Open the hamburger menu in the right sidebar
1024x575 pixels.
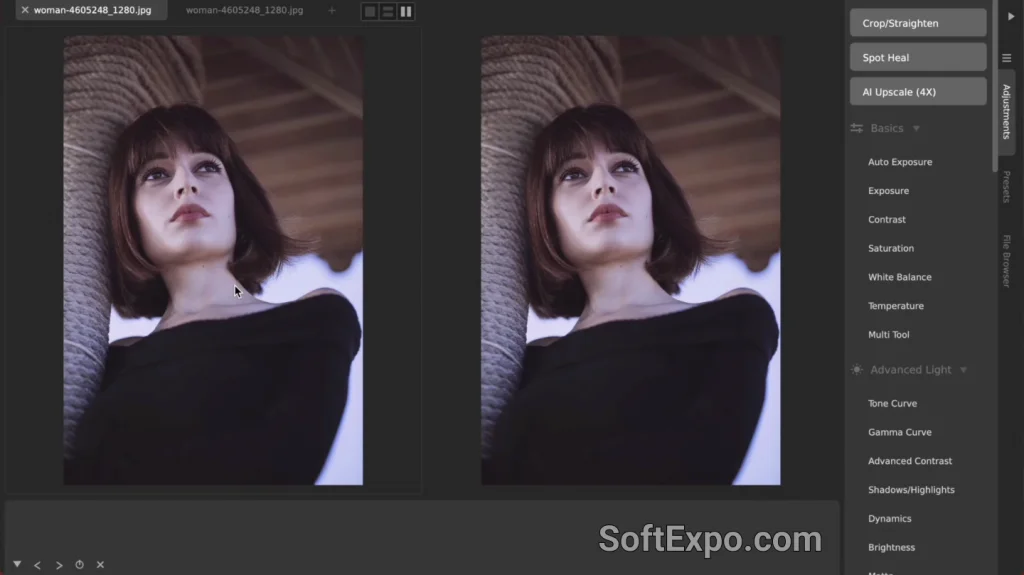tap(1007, 58)
